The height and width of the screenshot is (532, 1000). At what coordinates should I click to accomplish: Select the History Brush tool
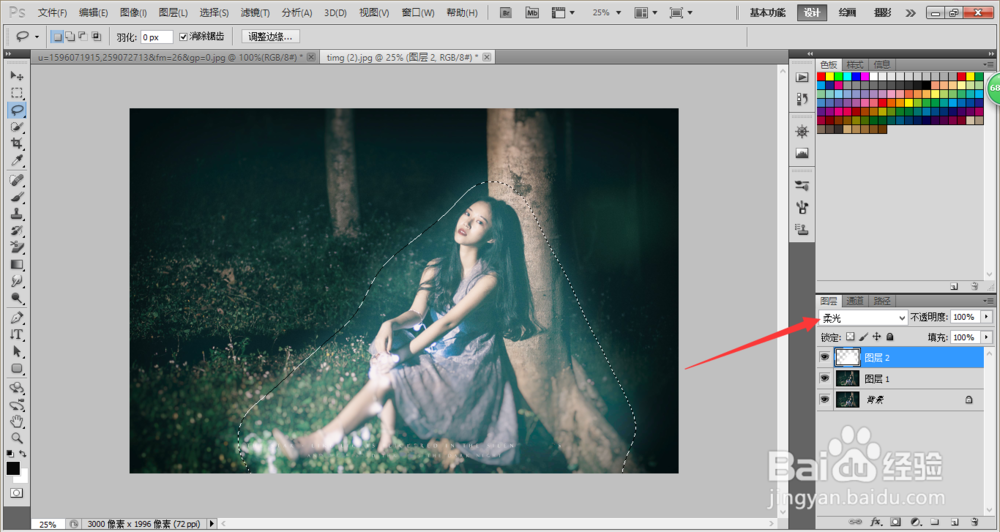pos(17,231)
